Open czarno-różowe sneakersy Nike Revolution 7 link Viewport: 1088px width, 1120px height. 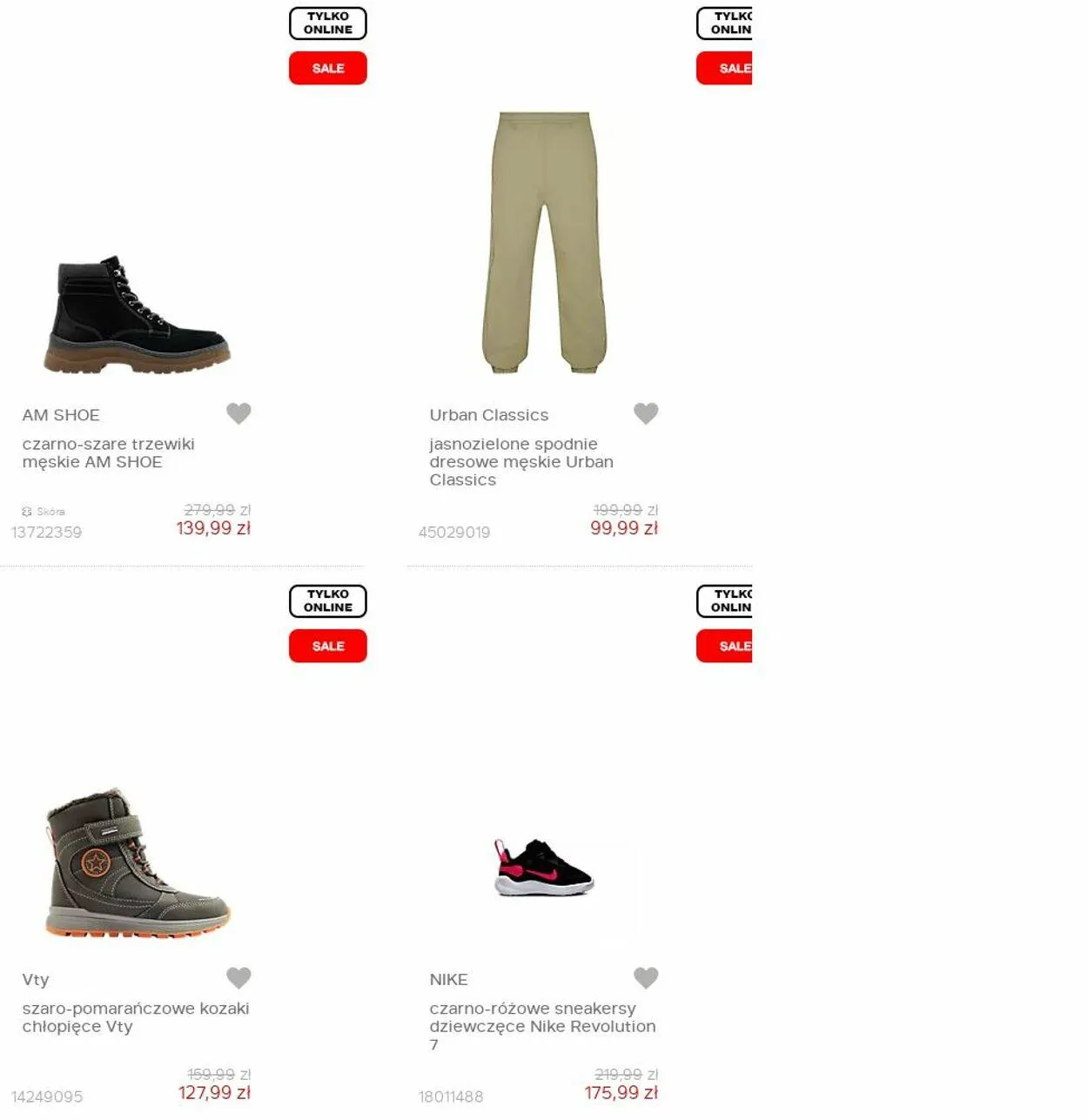[x=542, y=1026]
